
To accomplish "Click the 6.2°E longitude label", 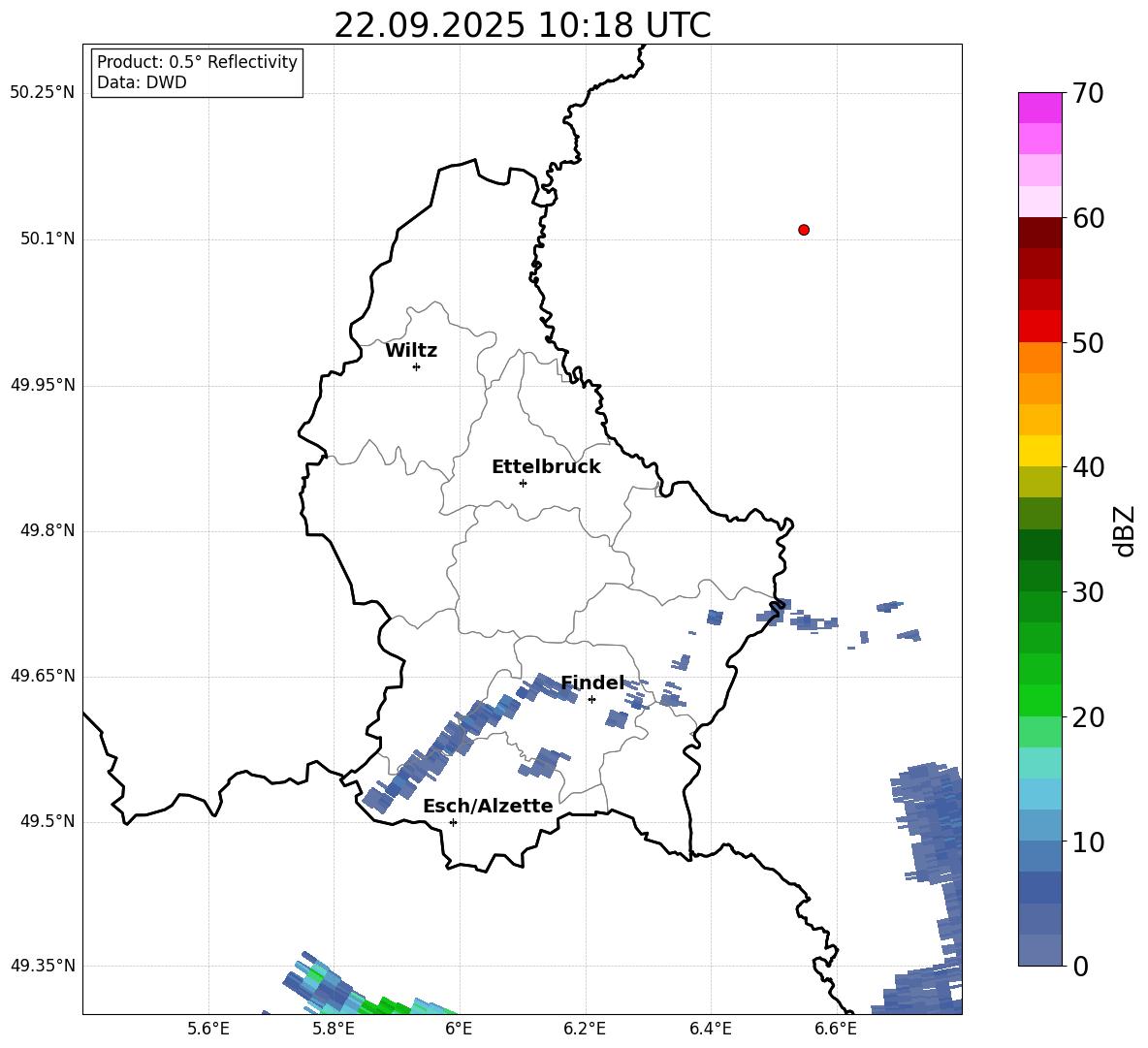I will 585,1029.
